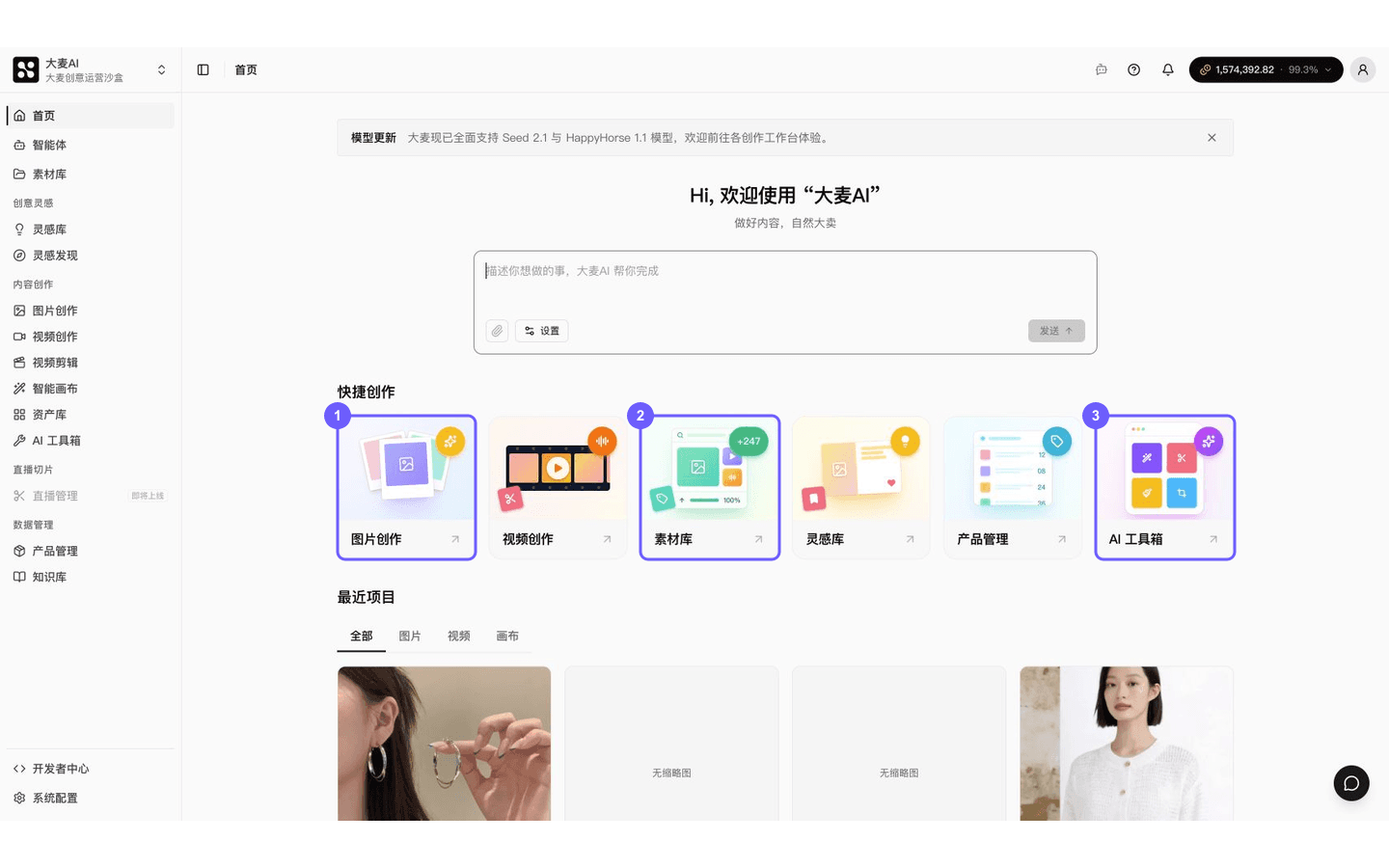Open the 产品管理 quick-create card

(x=1013, y=487)
